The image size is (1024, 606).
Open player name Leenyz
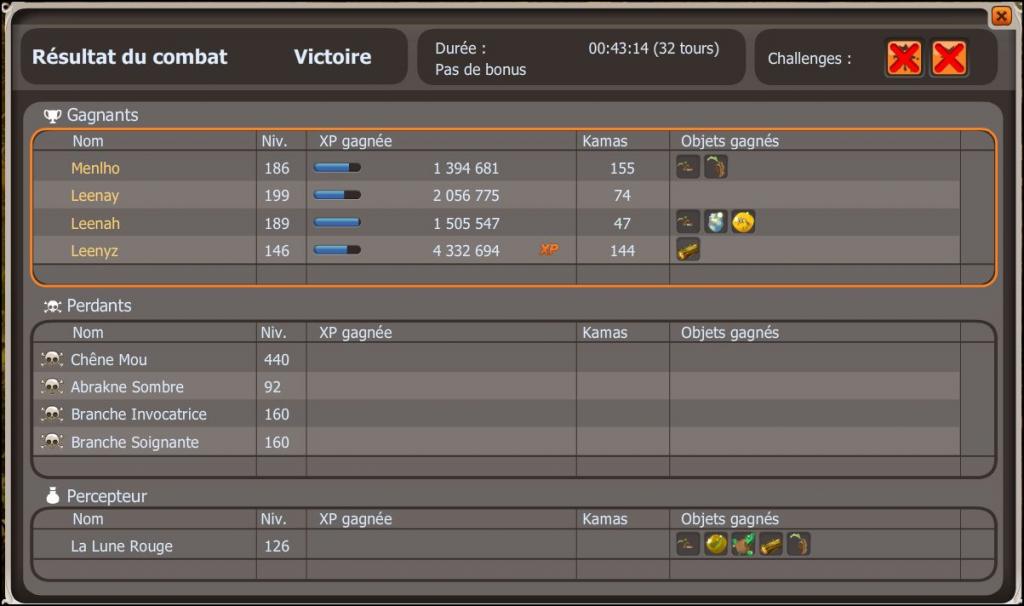tap(95, 251)
